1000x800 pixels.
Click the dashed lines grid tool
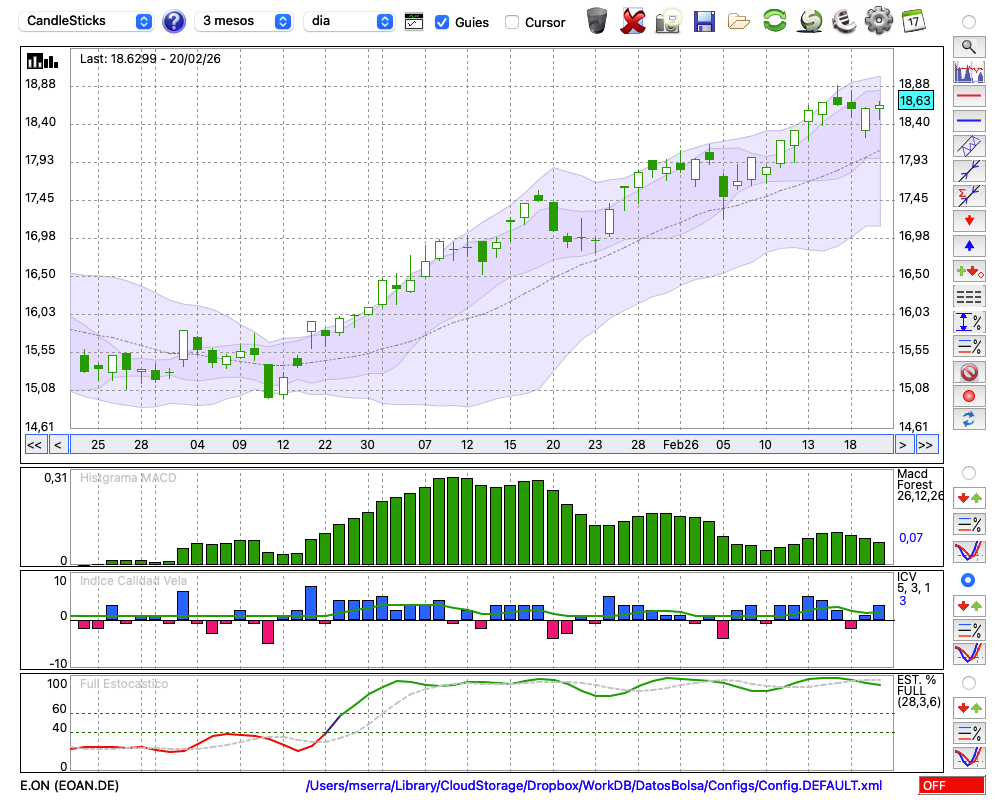point(969,296)
